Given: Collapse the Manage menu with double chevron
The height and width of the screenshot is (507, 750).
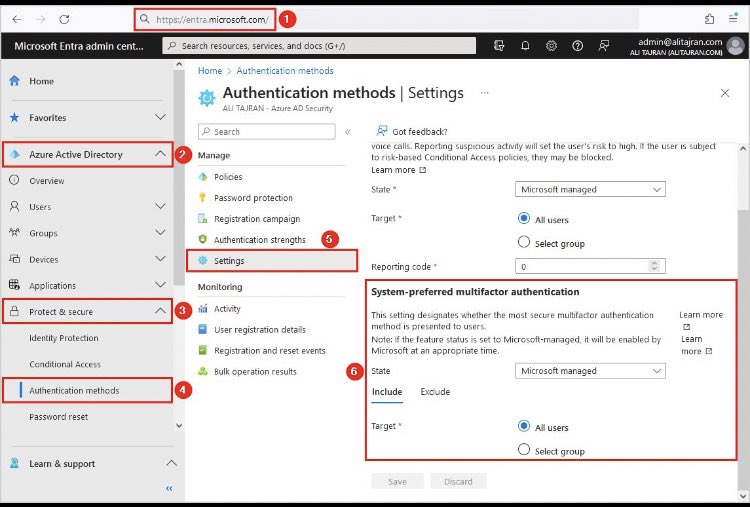Looking at the screenshot, I should pos(348,132).
